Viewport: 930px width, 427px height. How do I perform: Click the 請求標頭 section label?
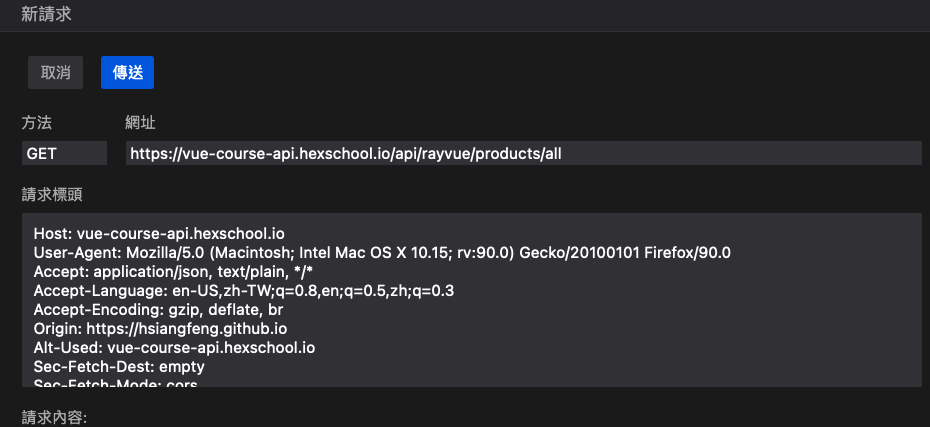point(52,193)
